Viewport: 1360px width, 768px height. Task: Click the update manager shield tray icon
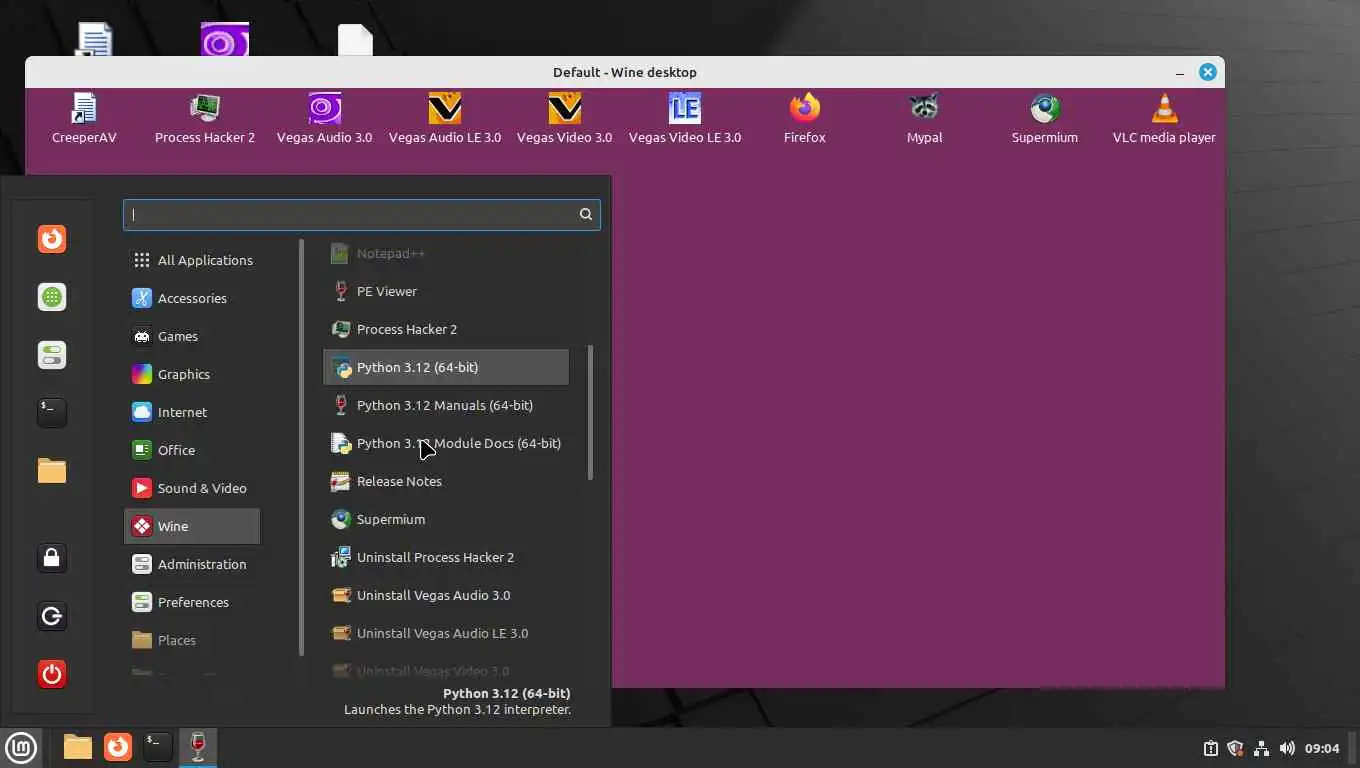1235,748
